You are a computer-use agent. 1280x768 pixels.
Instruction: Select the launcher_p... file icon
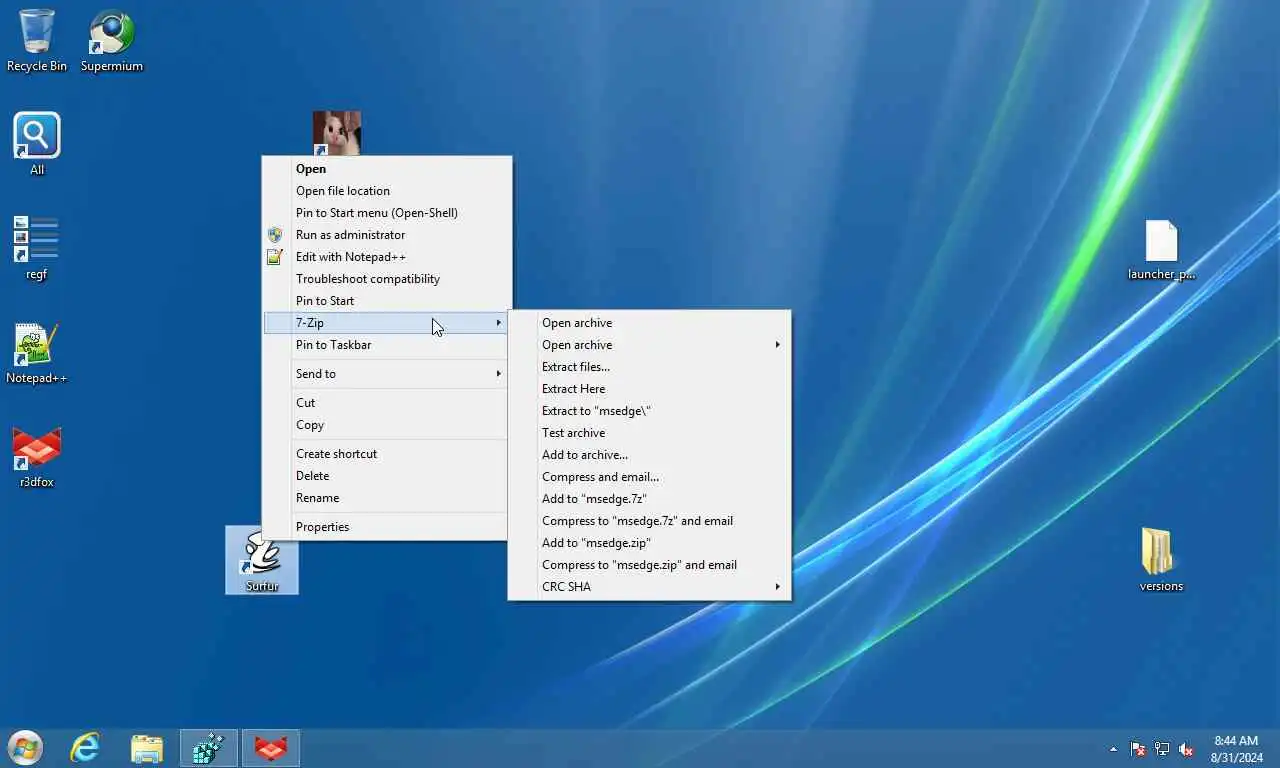(1161, 250)
